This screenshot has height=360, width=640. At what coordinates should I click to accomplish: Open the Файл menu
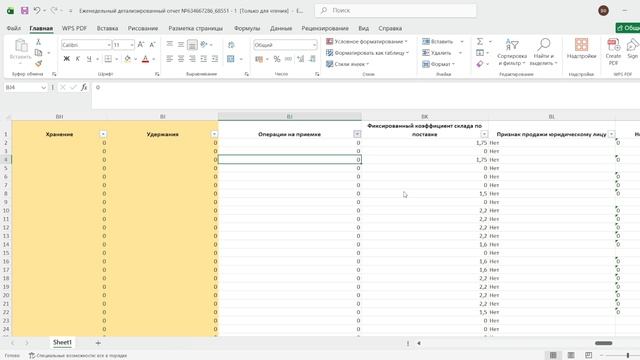click(x=13, y=28)
